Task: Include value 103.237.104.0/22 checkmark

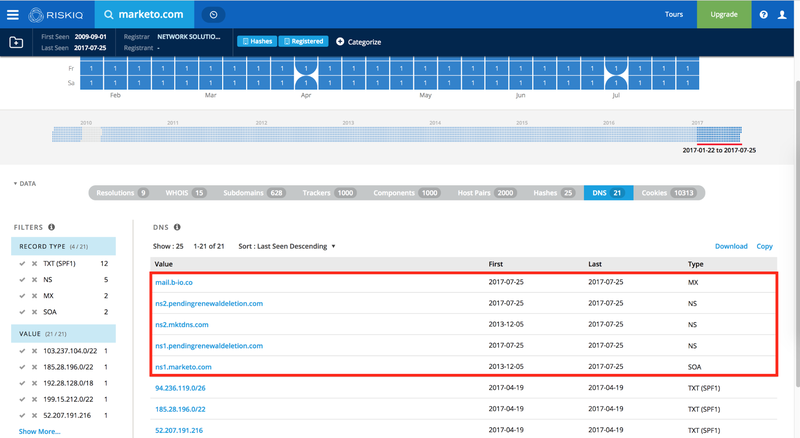Action: click(22, 351)
